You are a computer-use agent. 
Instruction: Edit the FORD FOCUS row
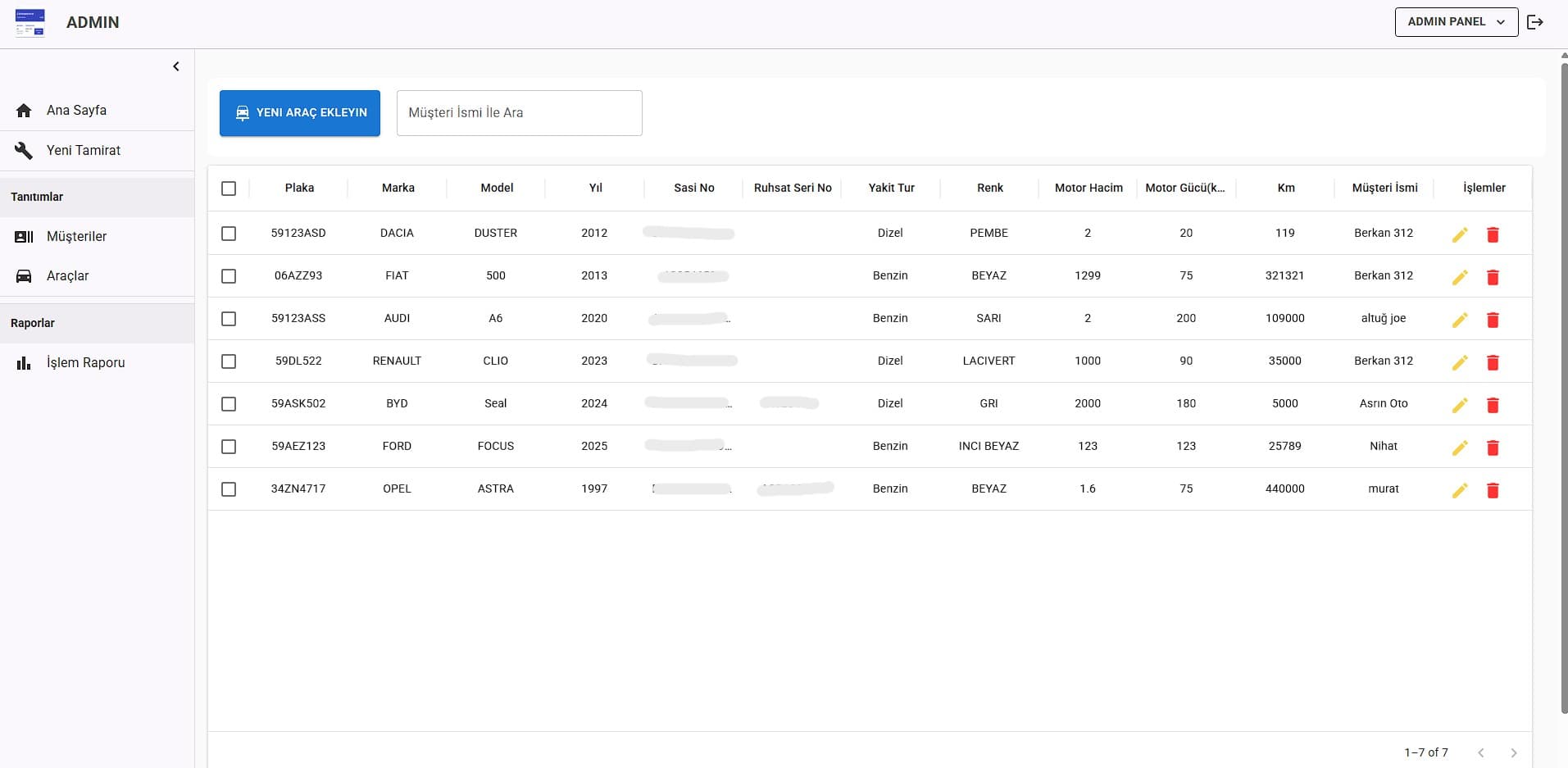(x=1459, y=448)
